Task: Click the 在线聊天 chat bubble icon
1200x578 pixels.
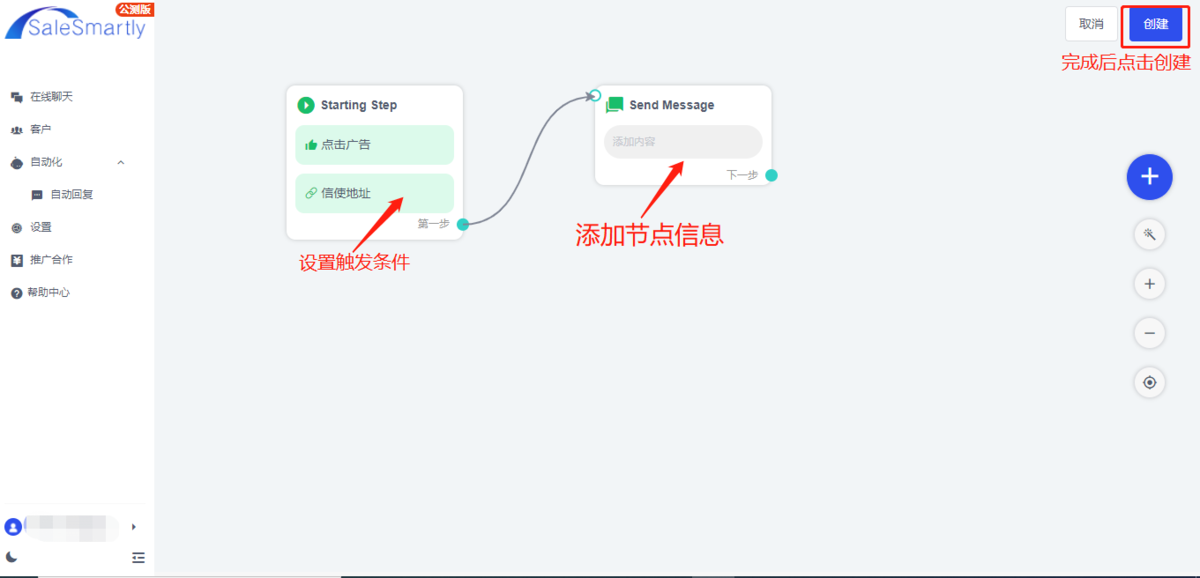Action: coord(17,97)
